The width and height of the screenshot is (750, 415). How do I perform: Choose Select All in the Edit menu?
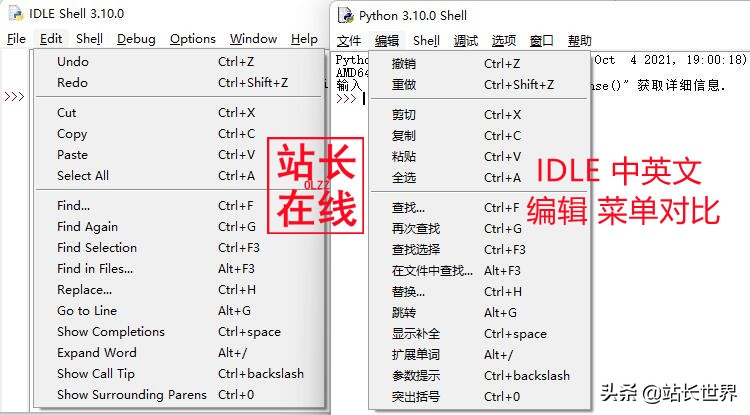tap(180, 176)
